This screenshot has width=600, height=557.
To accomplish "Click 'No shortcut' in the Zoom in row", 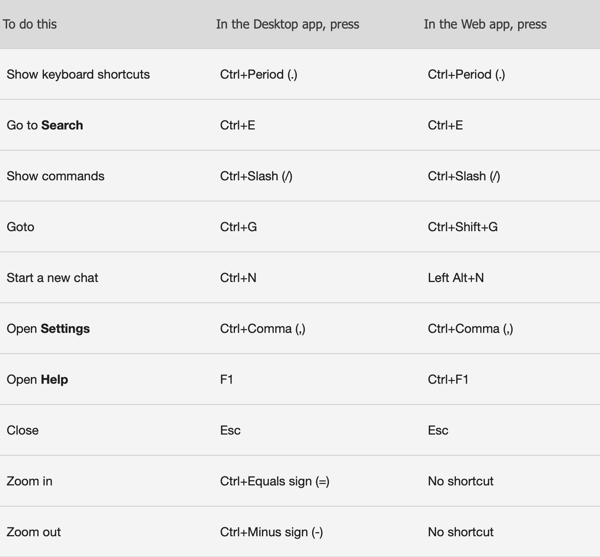I will pyautogui.click(x=460, y=481).
